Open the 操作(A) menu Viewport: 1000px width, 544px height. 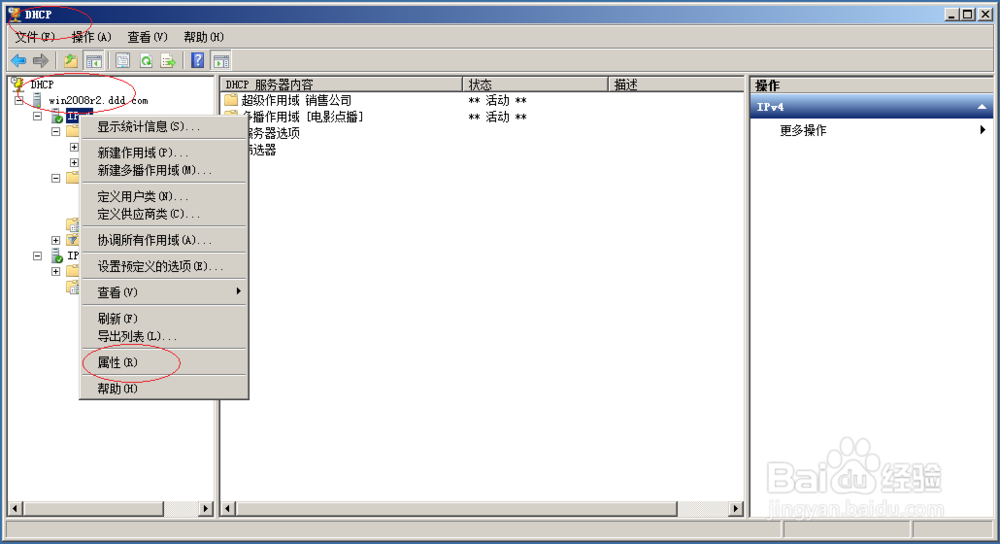point(91,37)
